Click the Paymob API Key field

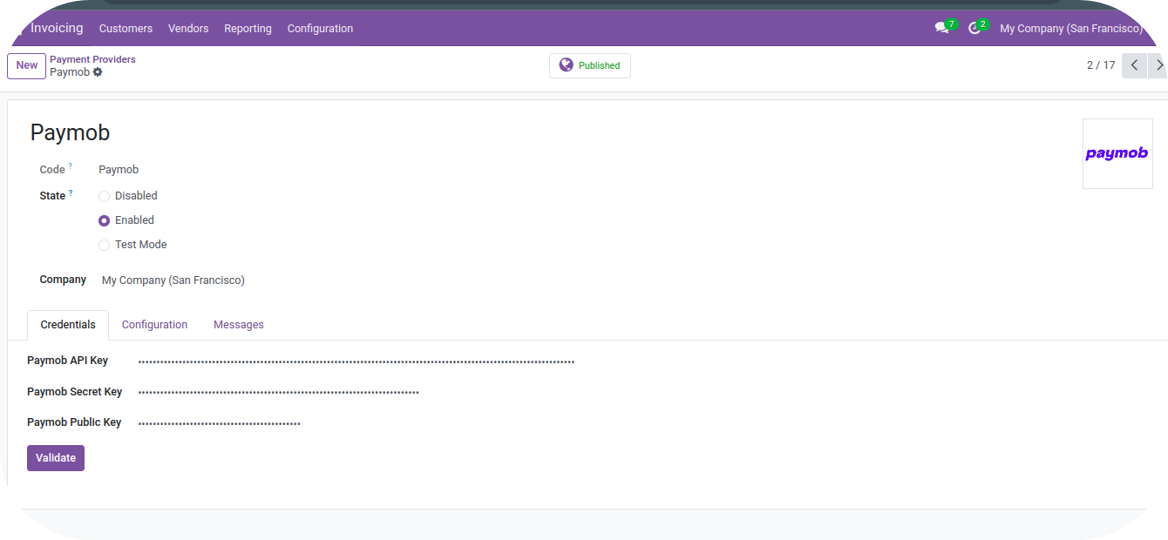click(356, 361)
